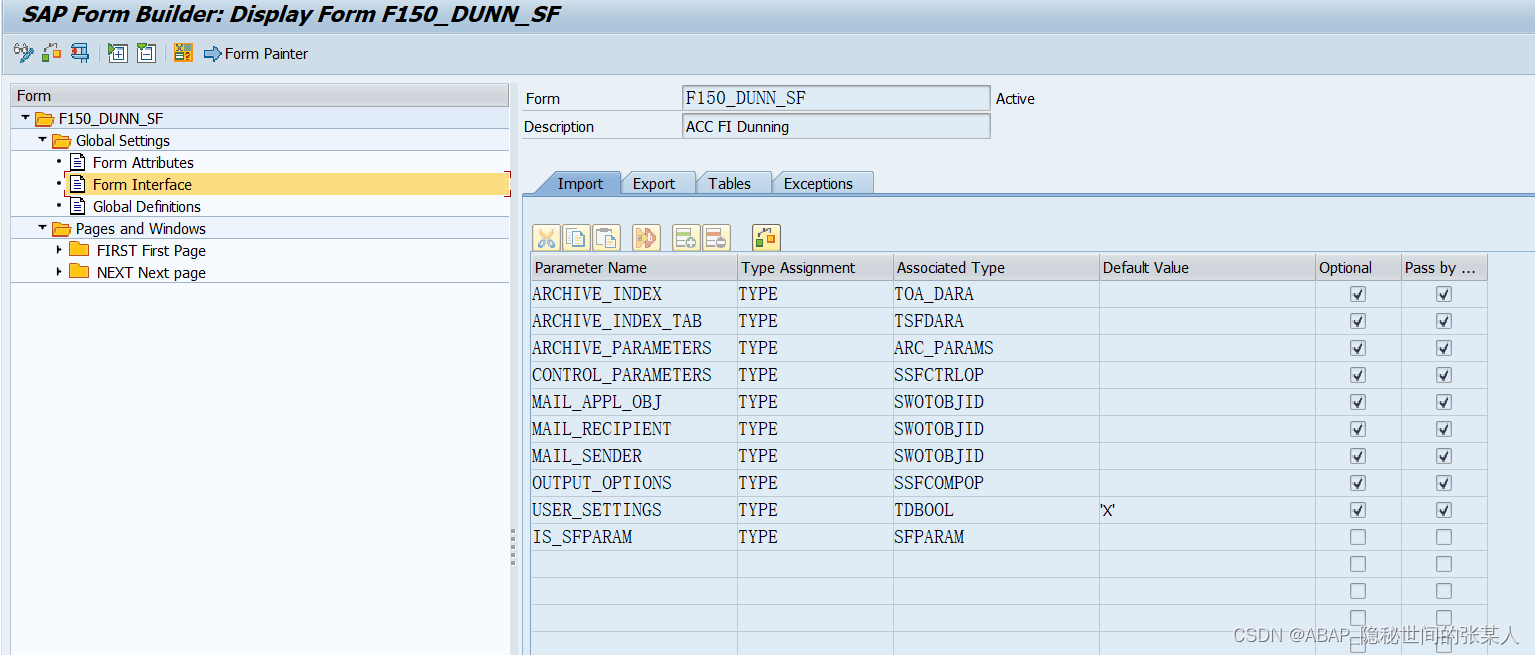Viewport: 1535px width, 655px height.
Task: Click the Form Attributes document icon
Action: (78, 162)
